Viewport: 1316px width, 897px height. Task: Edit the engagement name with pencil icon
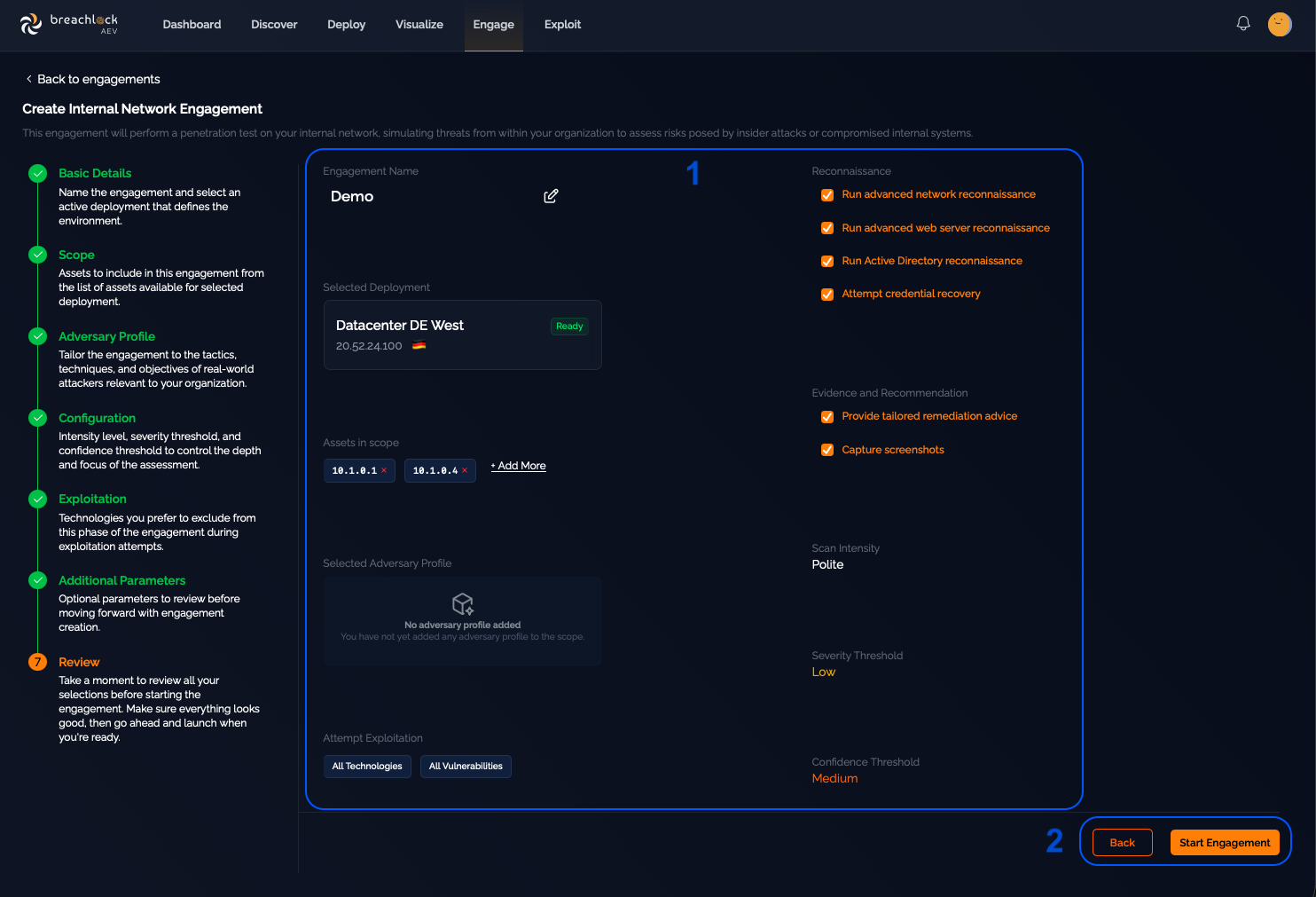(x=551, y=196)
